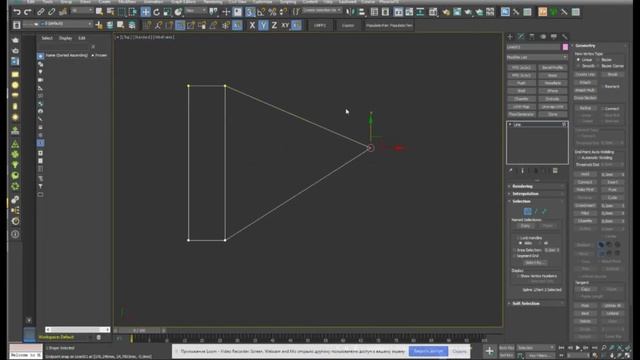Activate the Select and Rotate tool

click(156, 12)
